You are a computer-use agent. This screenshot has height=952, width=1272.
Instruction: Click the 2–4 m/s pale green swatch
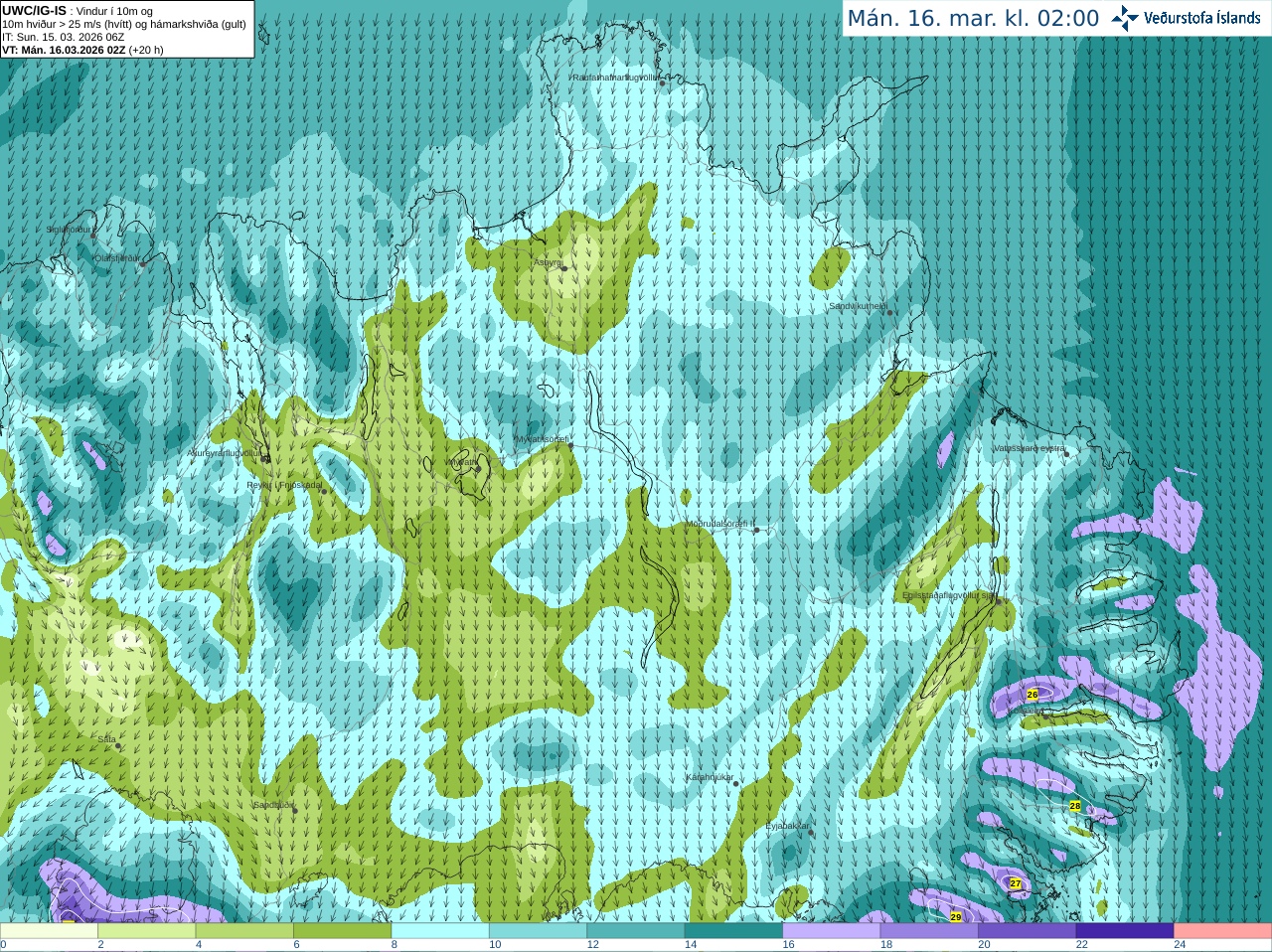click(x=146, y=931)
